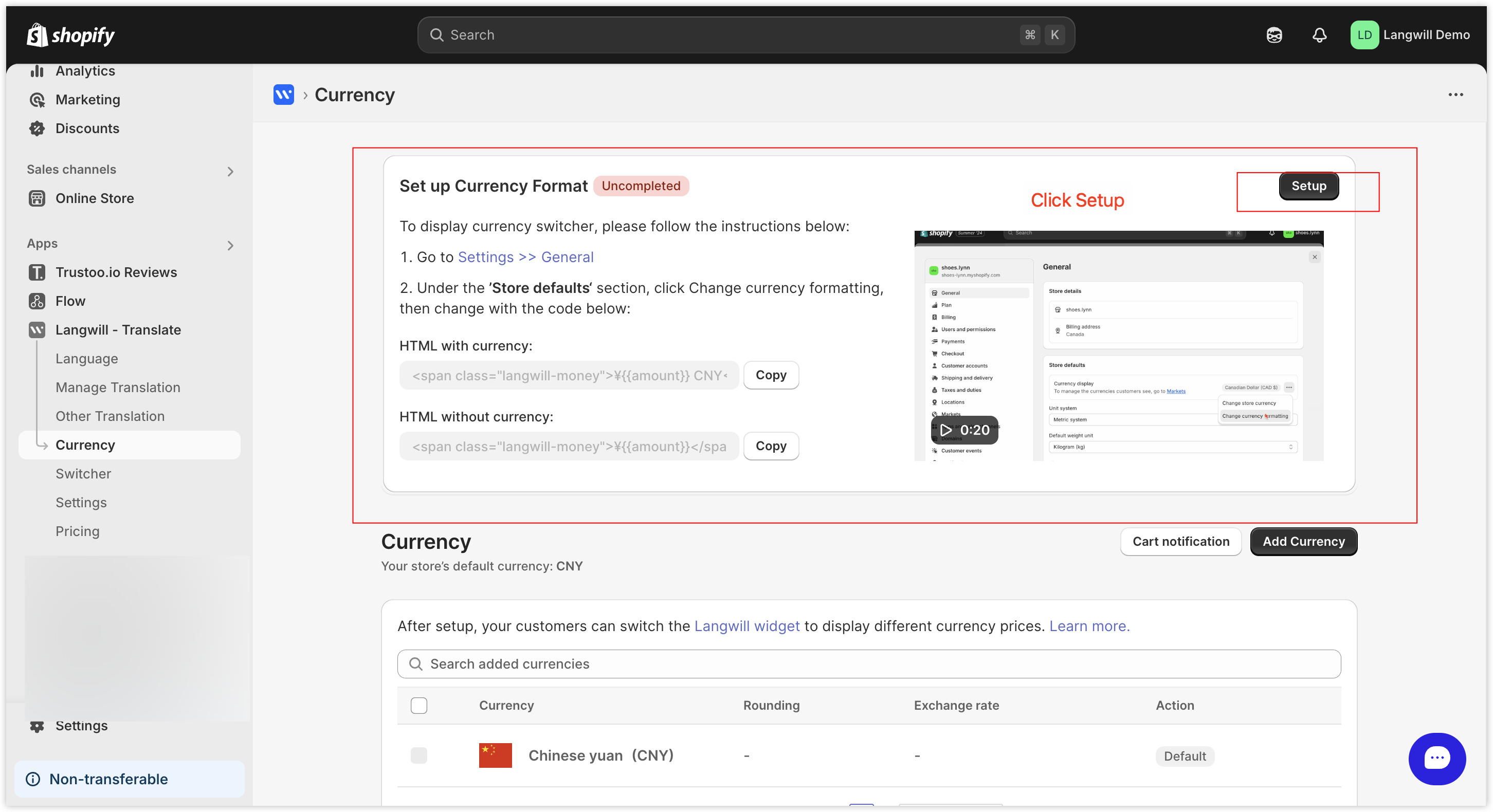Click the Langwill app icon in breadcrumb

point(283,95)
